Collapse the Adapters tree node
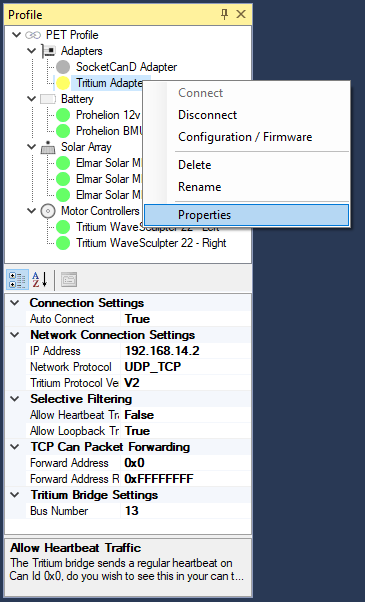This screenshot has height=602, width=365. click(x=31, y=51)
